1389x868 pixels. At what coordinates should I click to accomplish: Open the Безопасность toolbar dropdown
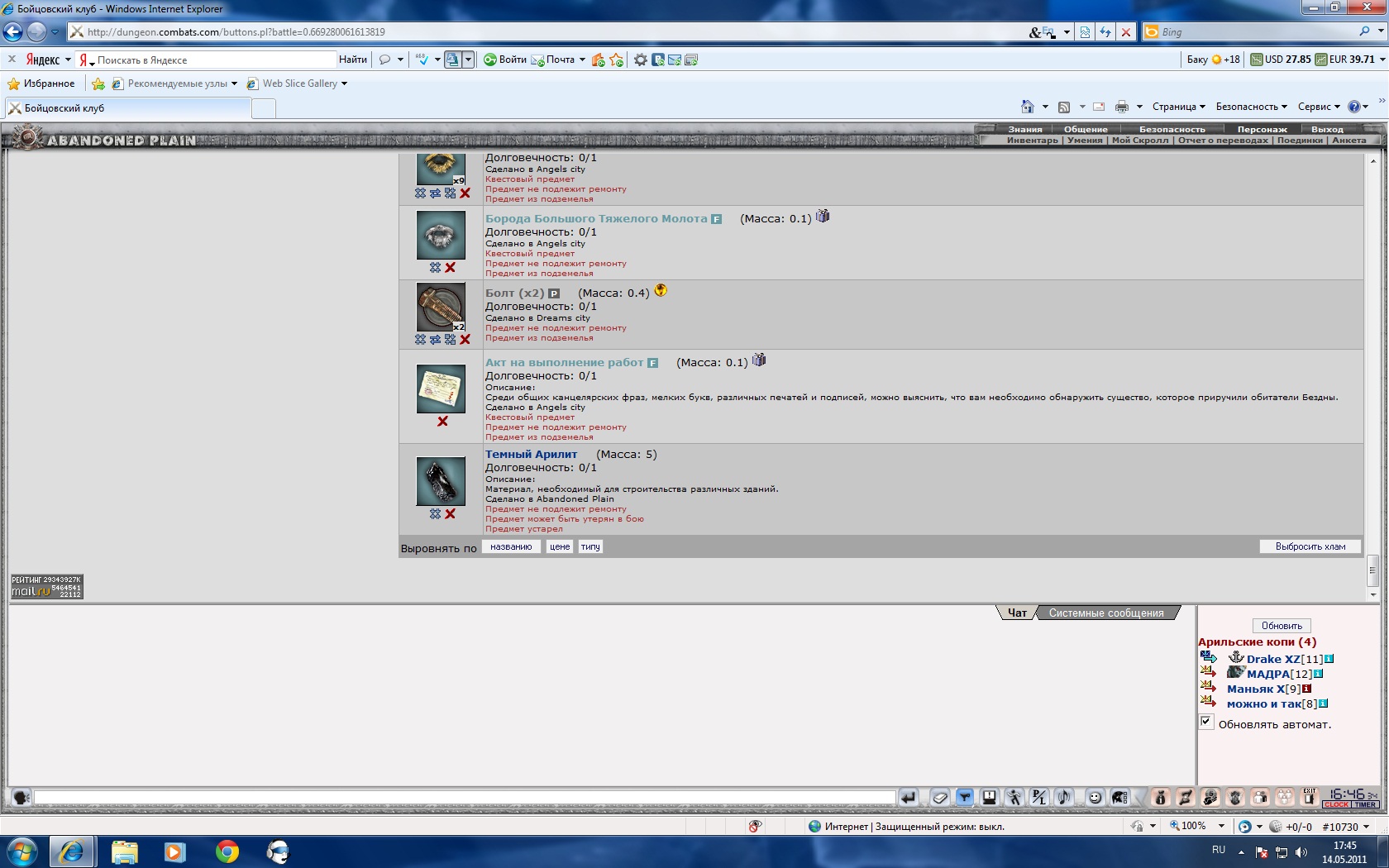[x=1251, y=107]
